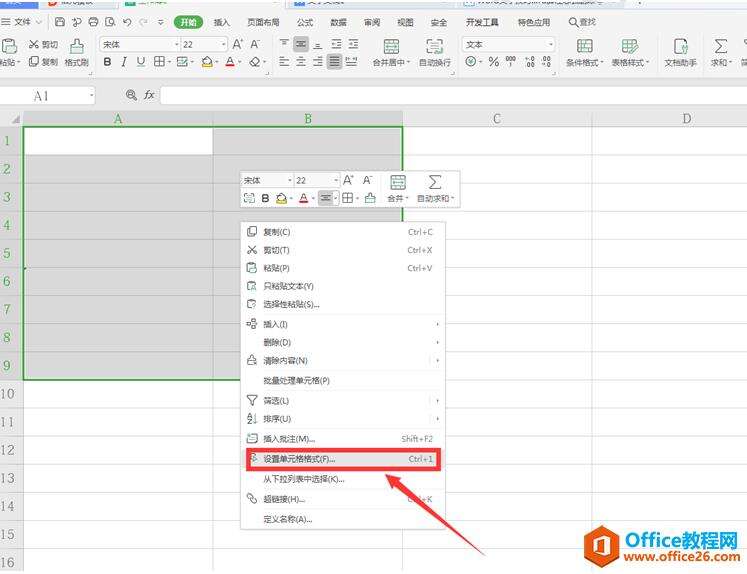Viewport: 747px width, 574px height.
Task: Open the number format dropdown (文本)
Action: (551, 44)
